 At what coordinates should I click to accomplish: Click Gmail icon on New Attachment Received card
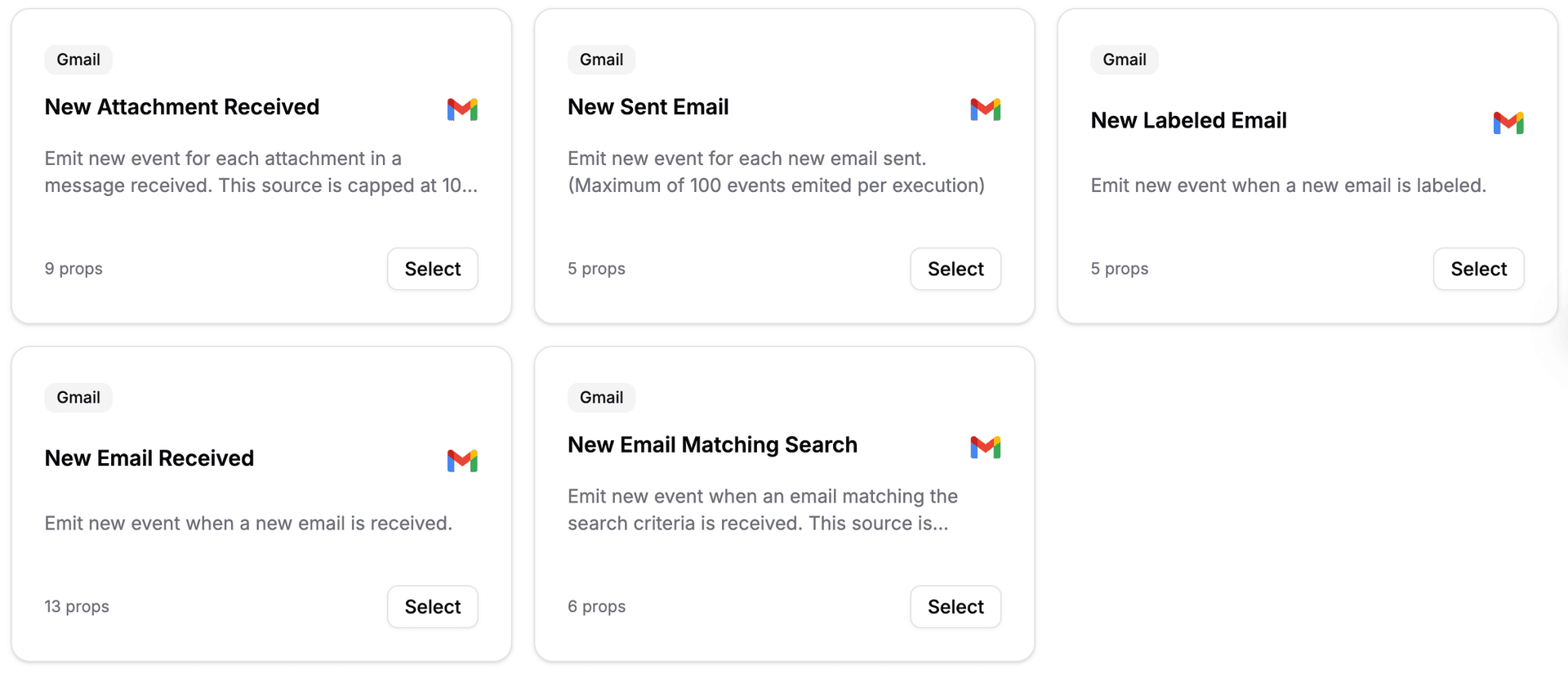462,109
